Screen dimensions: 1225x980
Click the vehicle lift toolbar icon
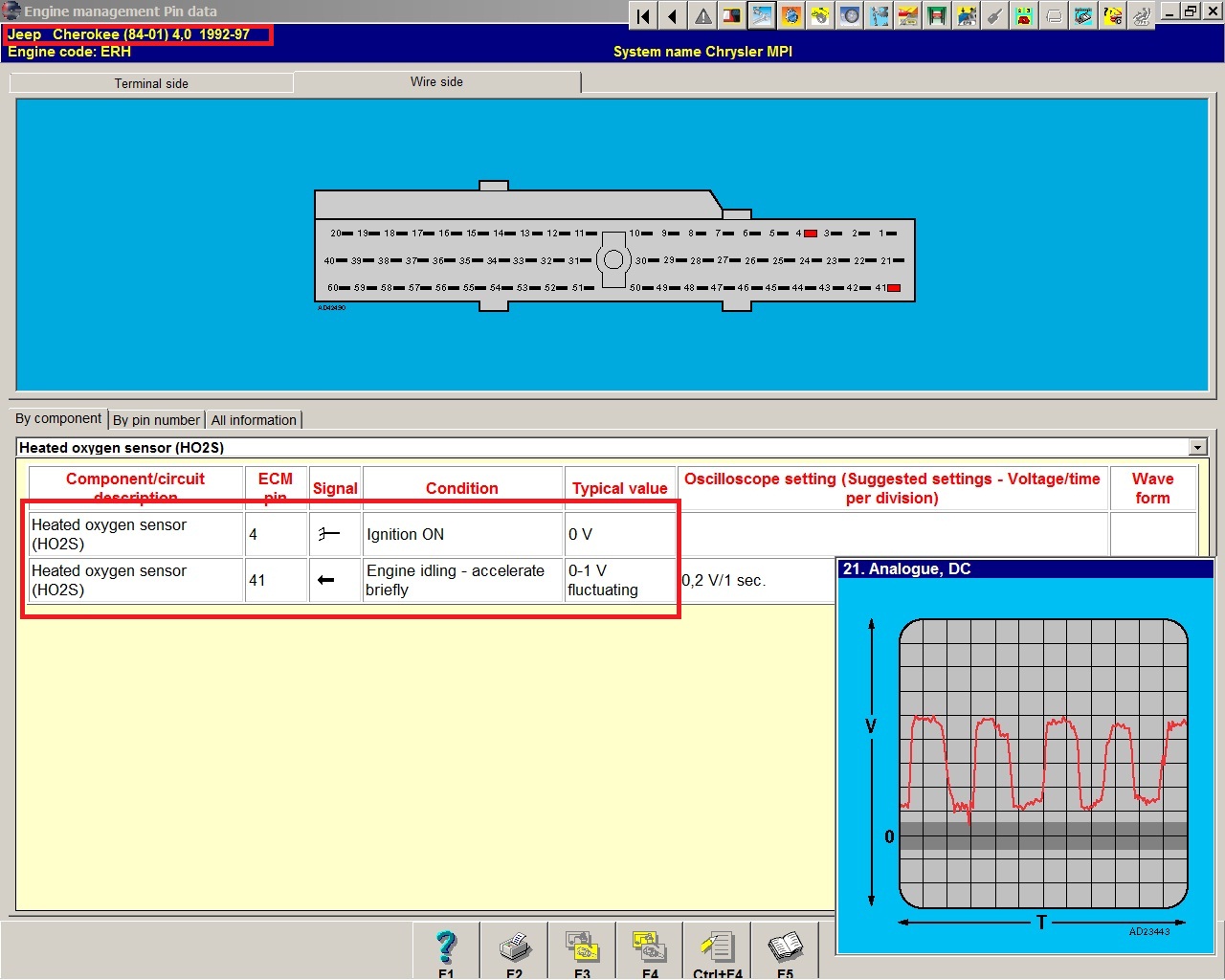pyautogui.click(x=937, y=16)
